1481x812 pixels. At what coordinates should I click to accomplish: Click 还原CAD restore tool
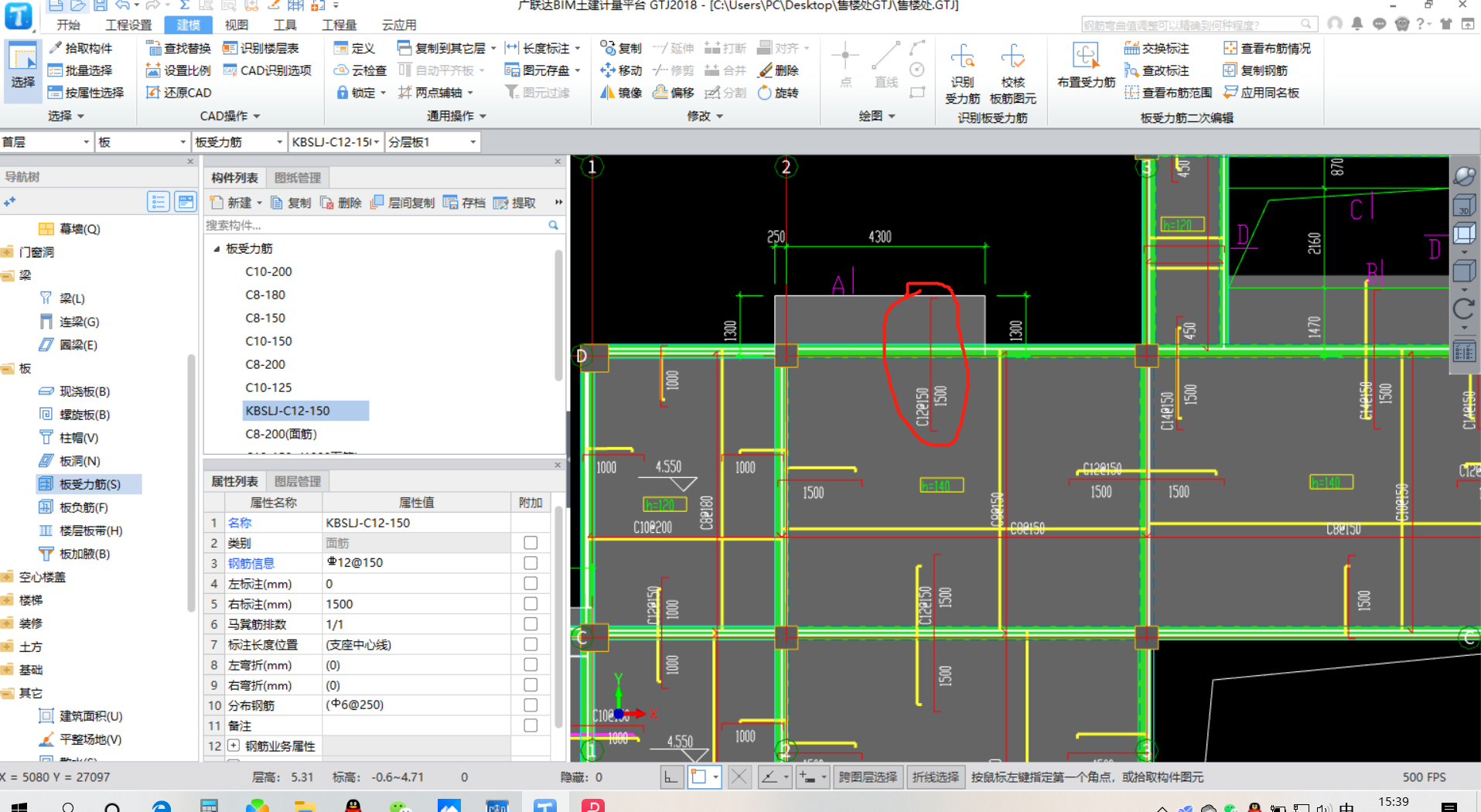click(x=179, y=93)
